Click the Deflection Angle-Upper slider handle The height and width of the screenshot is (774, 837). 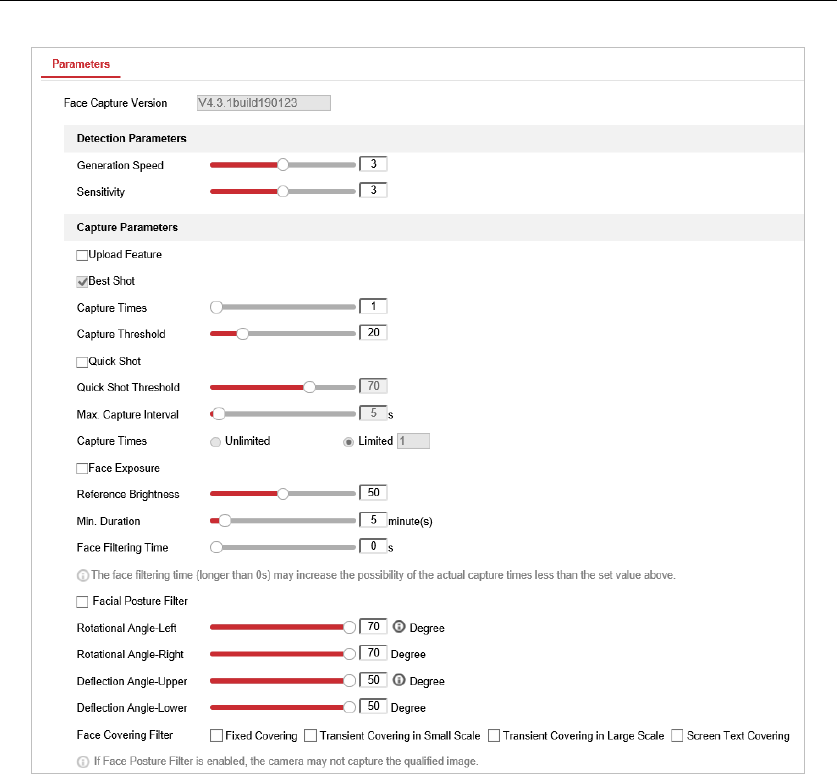[x=349, y=681]
